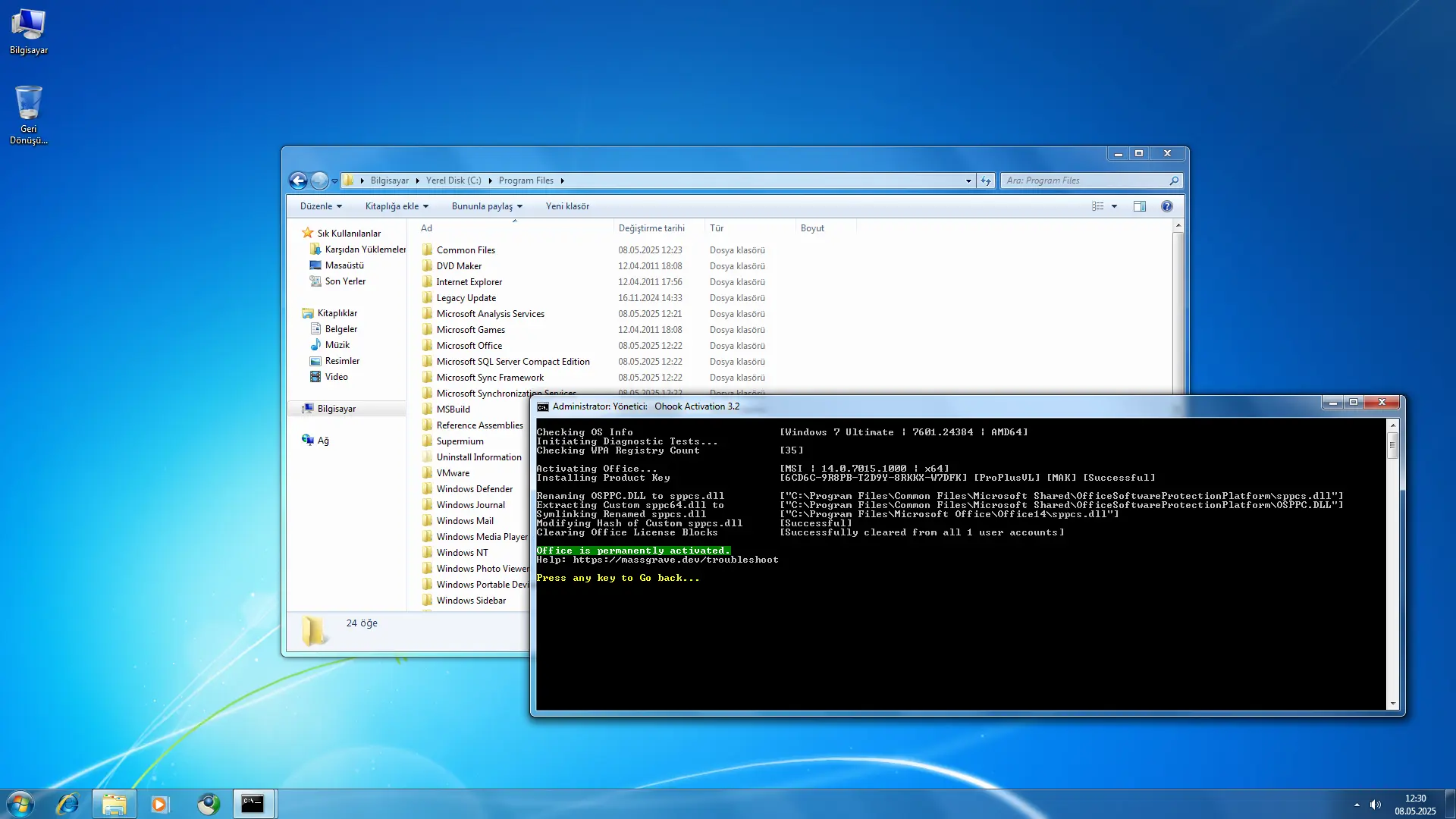1456x819 pixels.
Task: Open the Kitaplığa ekle menu
Action: tap(397, 206)
